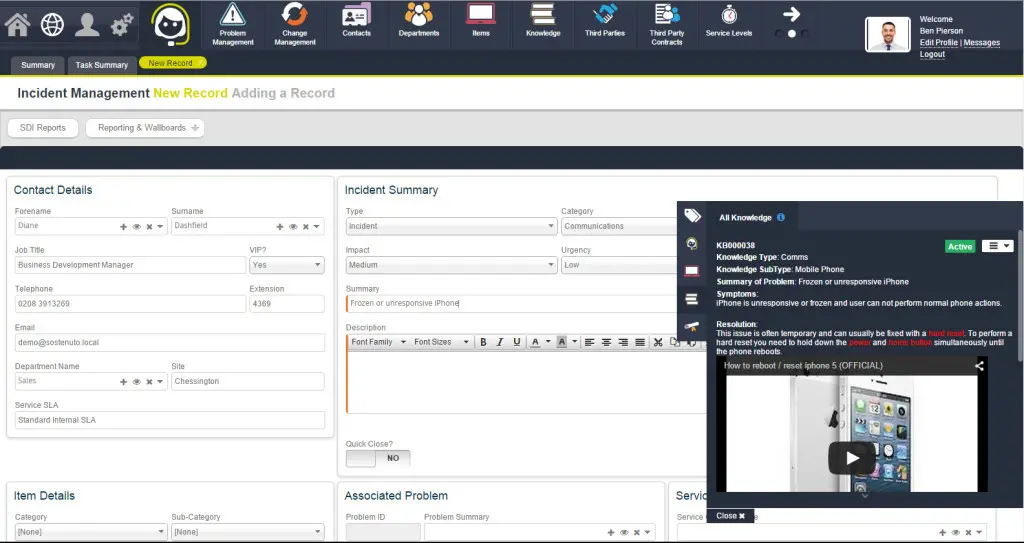Screen dimensions: 1024x543
Task: Open Problem Management module
Action: pos(232,24)
